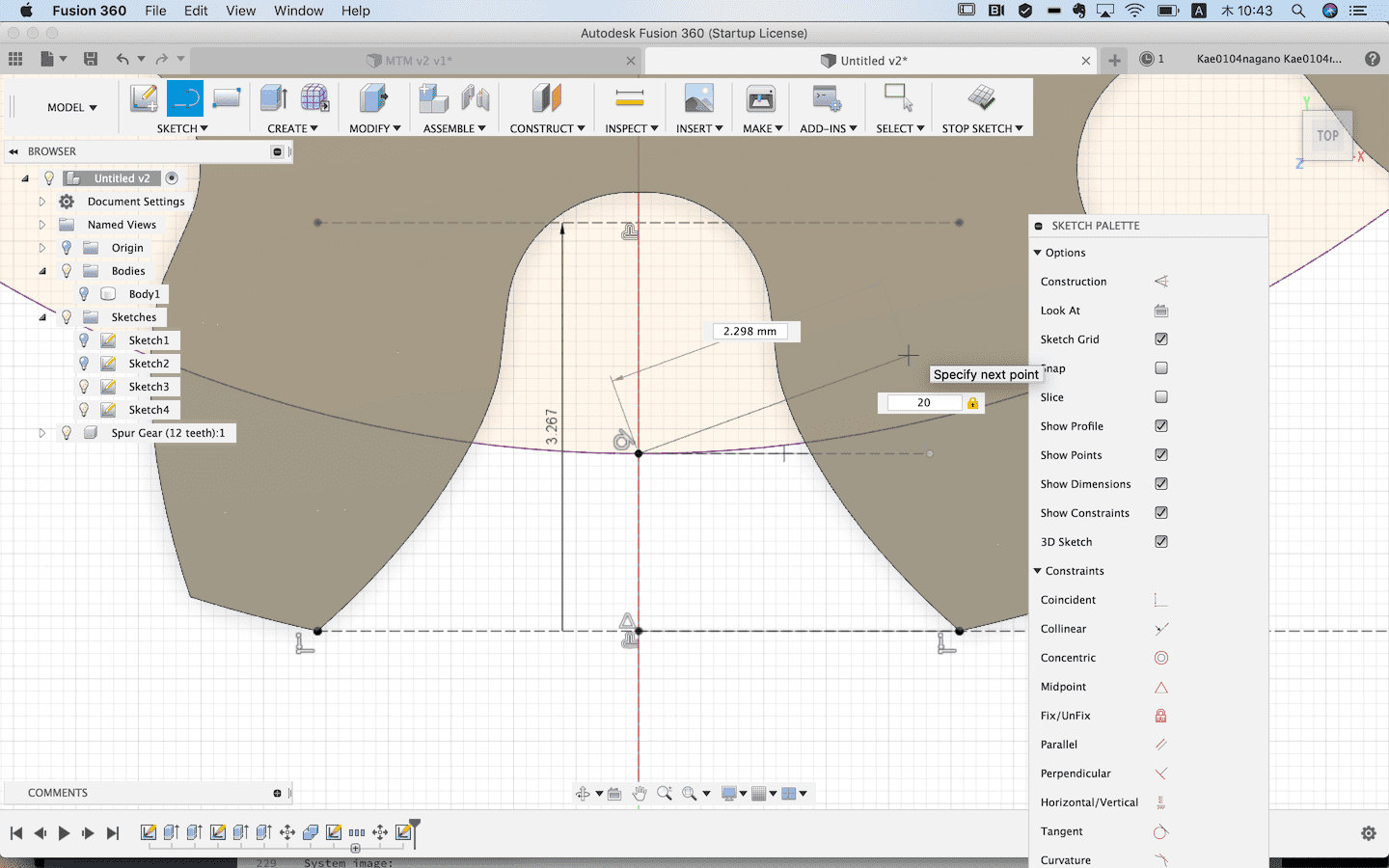Viewport: 1389px width, 868px height.
Task: Uncheck Show Dimensions option
Action: 1161,484
